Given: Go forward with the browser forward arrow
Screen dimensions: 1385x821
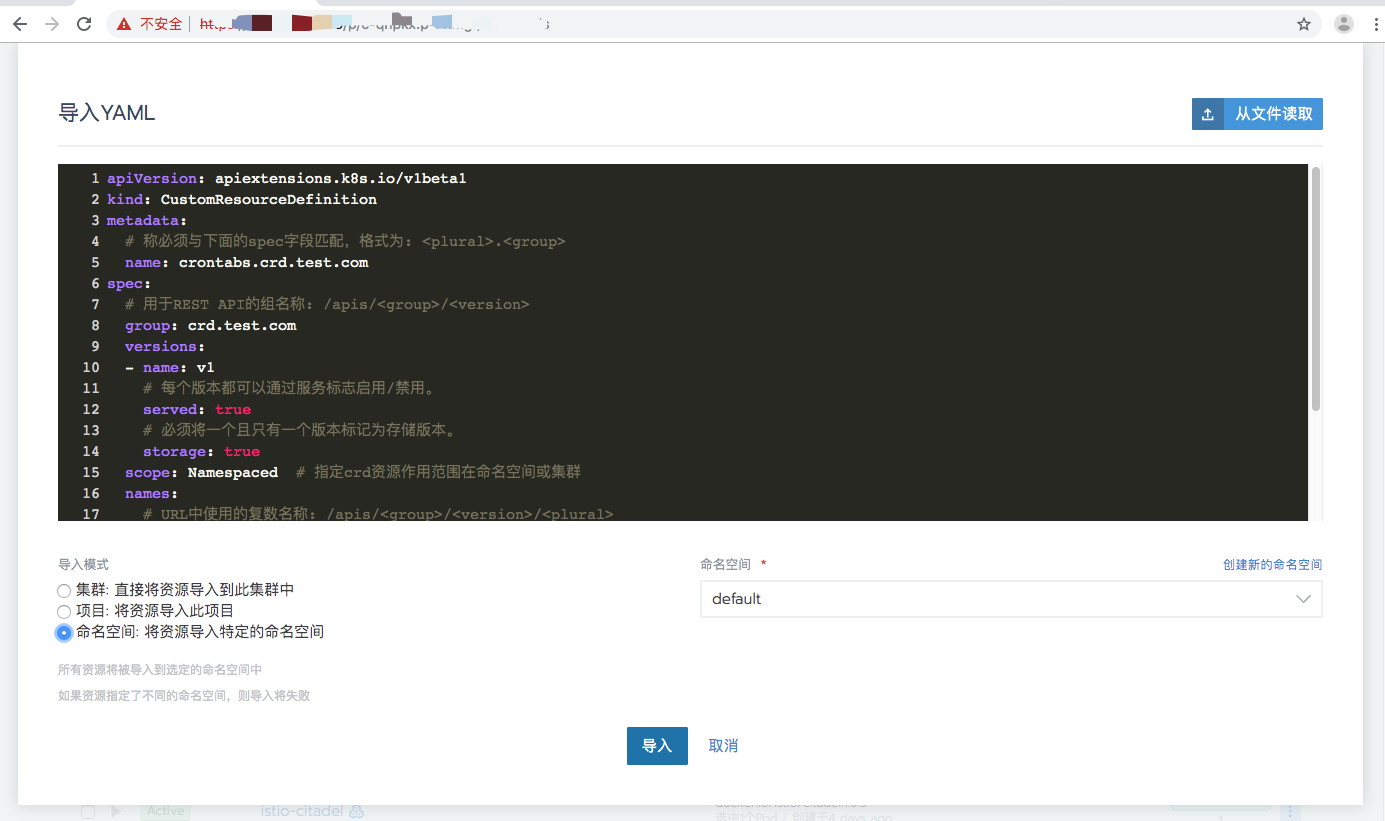Looking at the screenshot, I should click(52, 24).
